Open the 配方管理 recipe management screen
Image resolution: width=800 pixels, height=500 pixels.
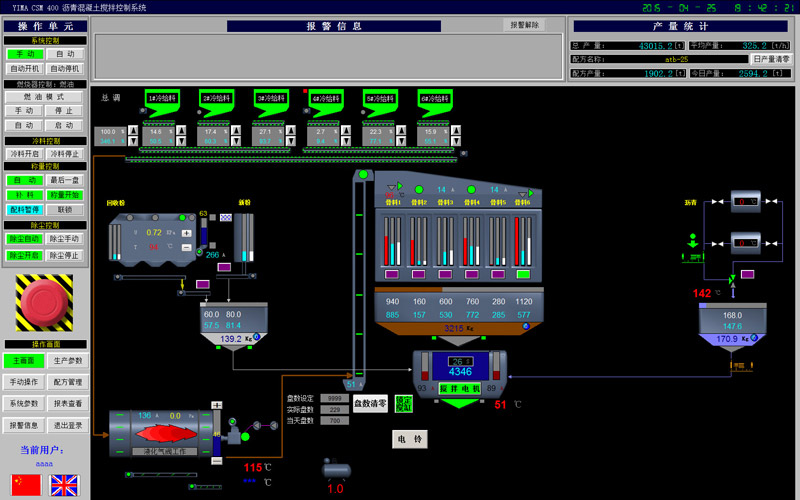67,382
